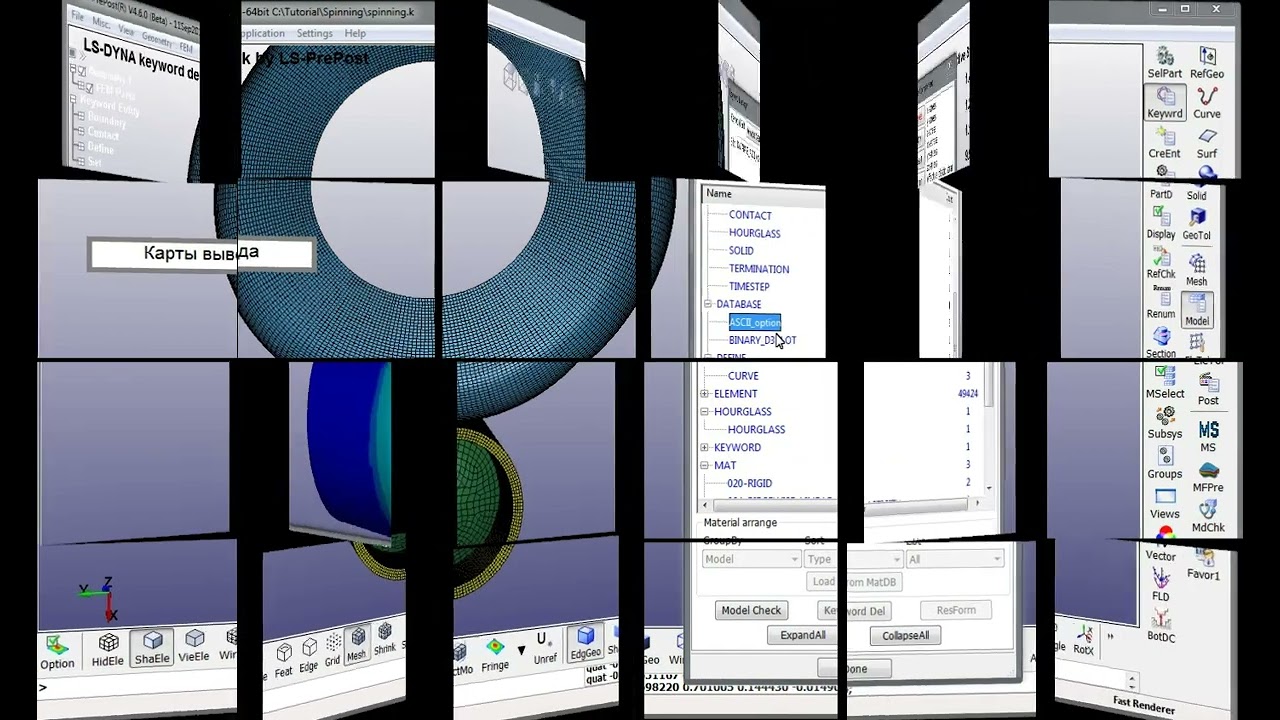The image size is (1280, 720).
Task: Click the CollapseAll button
Action: 905,635
